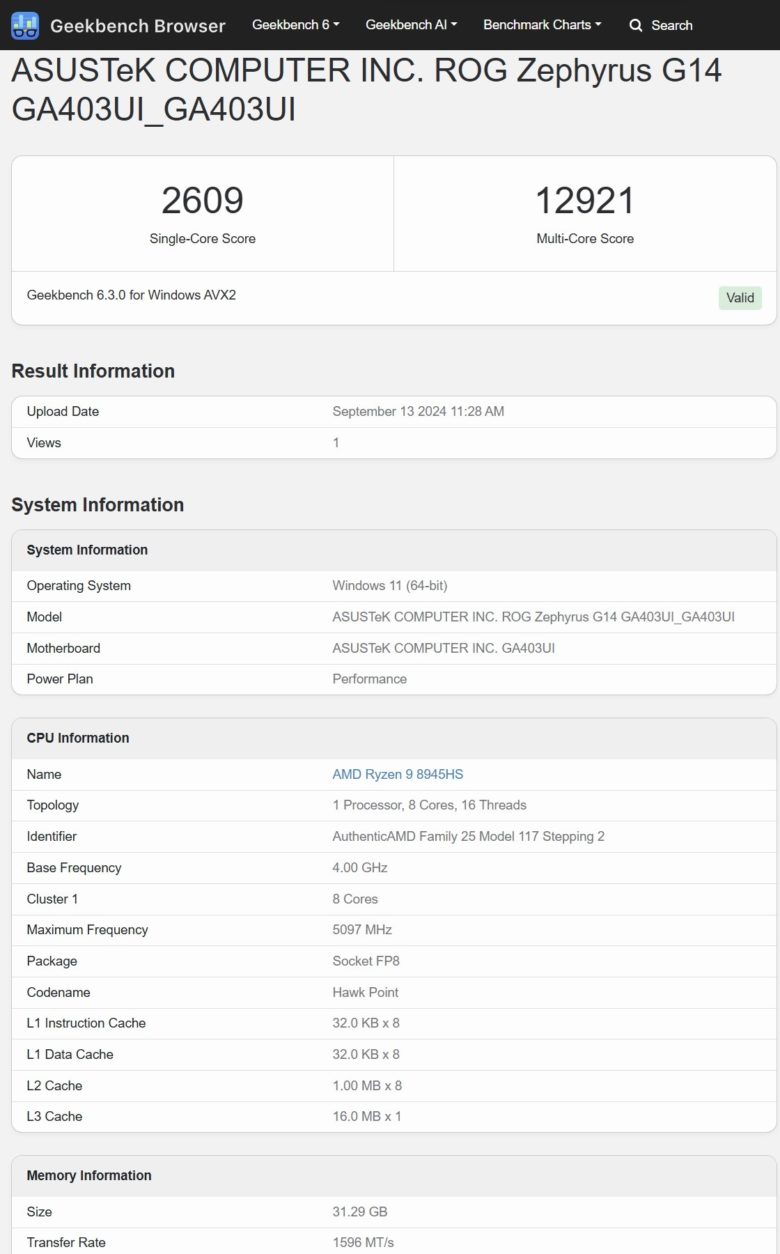Screen dimensions: 780x1254
Task: Click the ROG Zephyrus G14 page title
Action: 366,90
